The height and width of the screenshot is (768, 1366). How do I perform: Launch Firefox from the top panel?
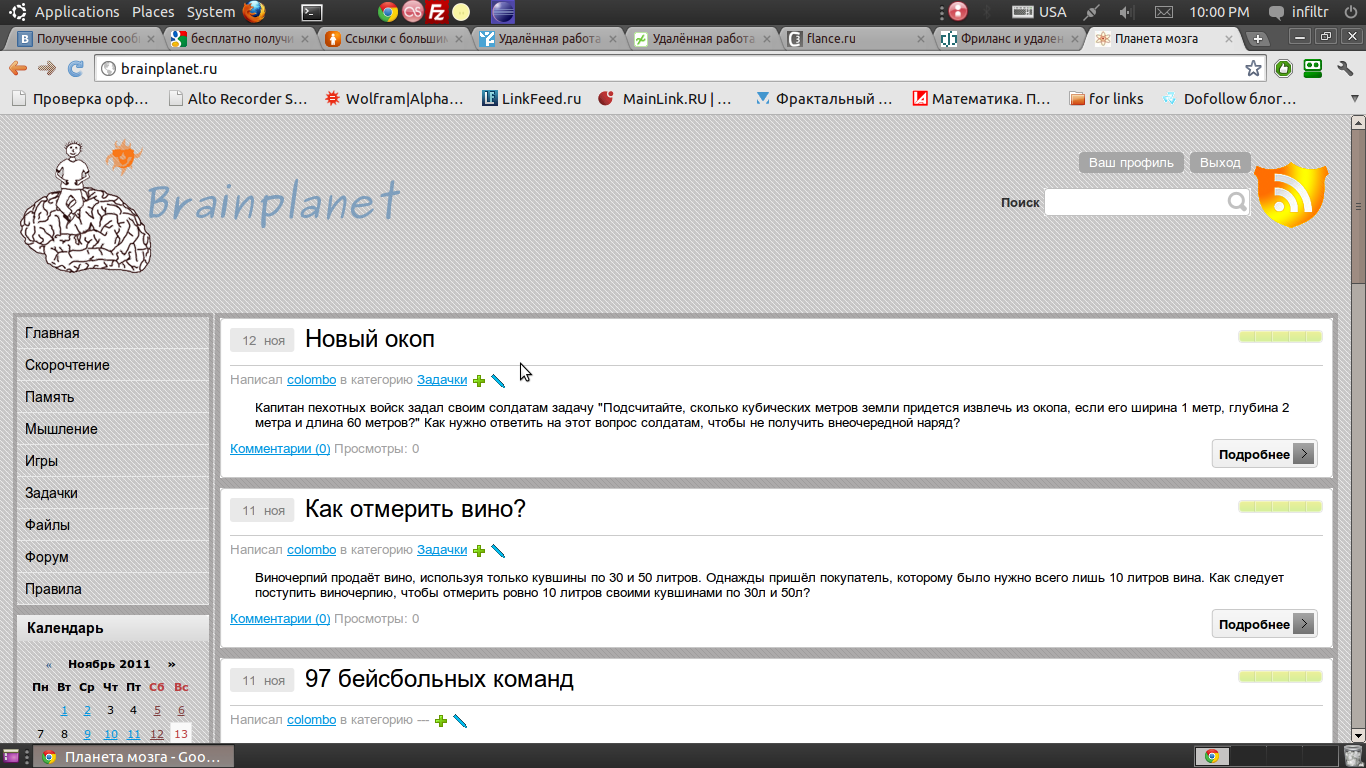(x=254, y=12)
